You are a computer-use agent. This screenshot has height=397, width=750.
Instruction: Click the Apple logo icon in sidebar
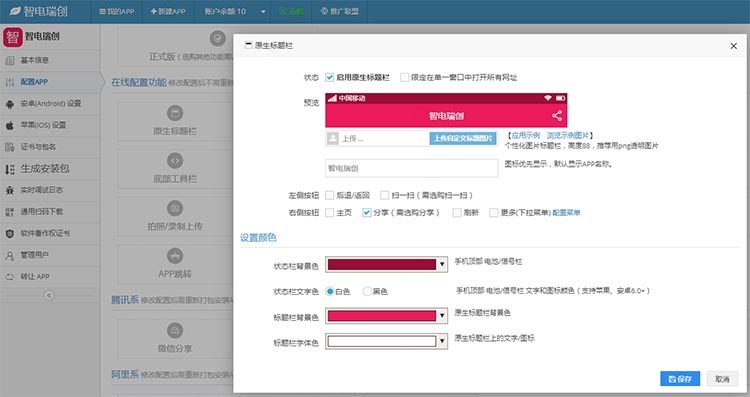point(10,125)
